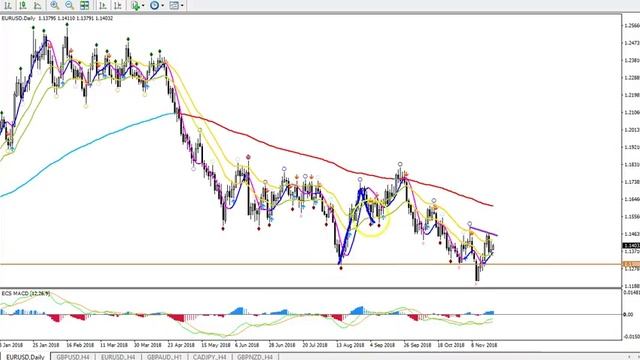Open the indicators list button
Viewport: 640px width, 360px height.
click(136, 5)
